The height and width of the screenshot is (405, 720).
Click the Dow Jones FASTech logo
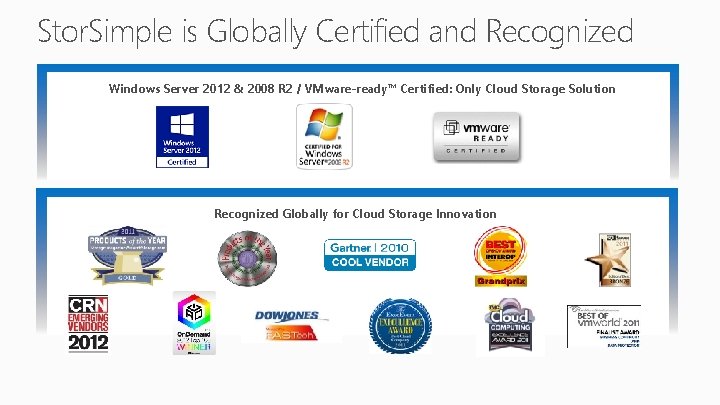pyautogui.click(x=292, y=326)
